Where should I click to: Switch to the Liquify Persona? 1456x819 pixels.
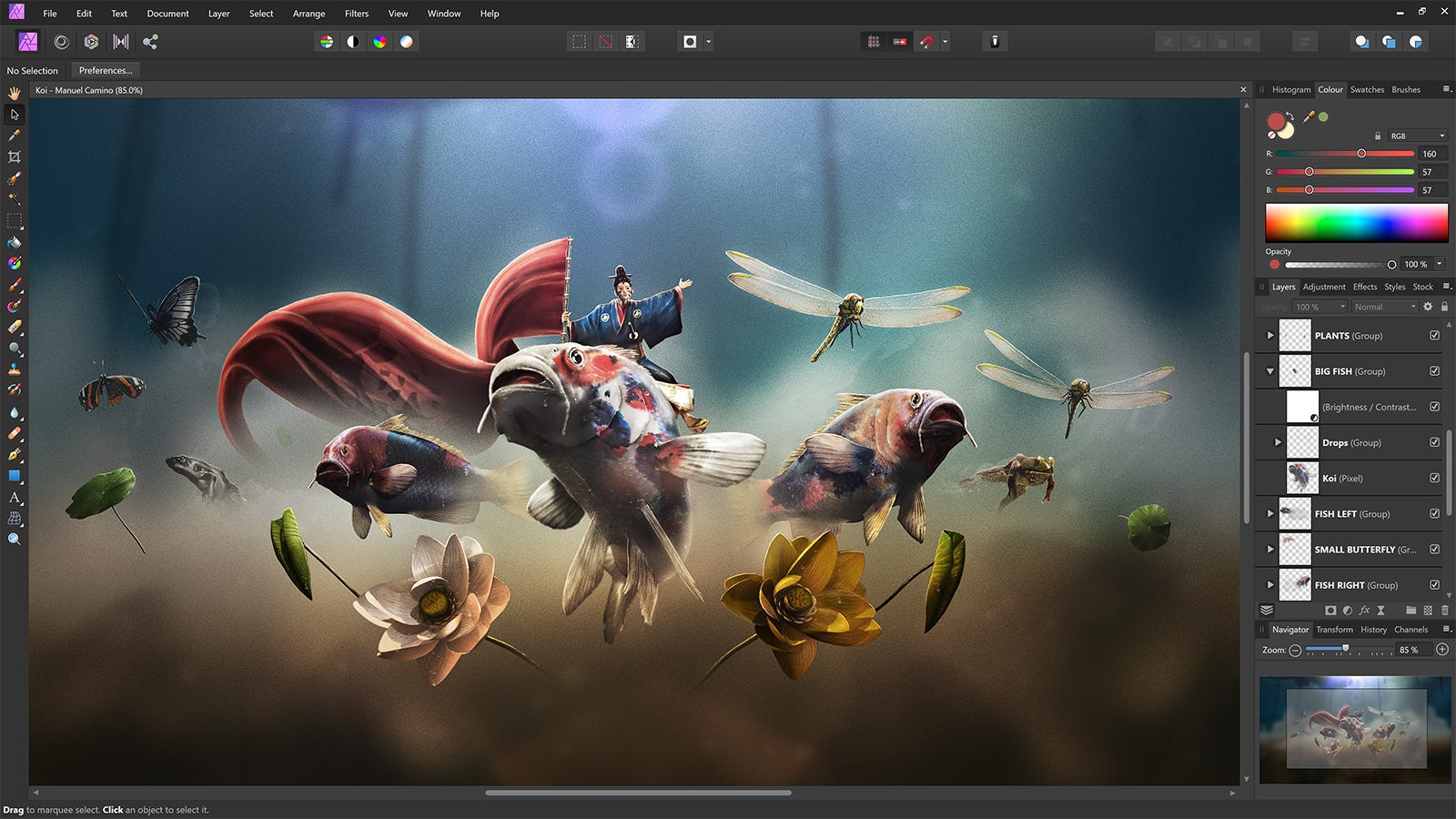(x=62, y=42)
